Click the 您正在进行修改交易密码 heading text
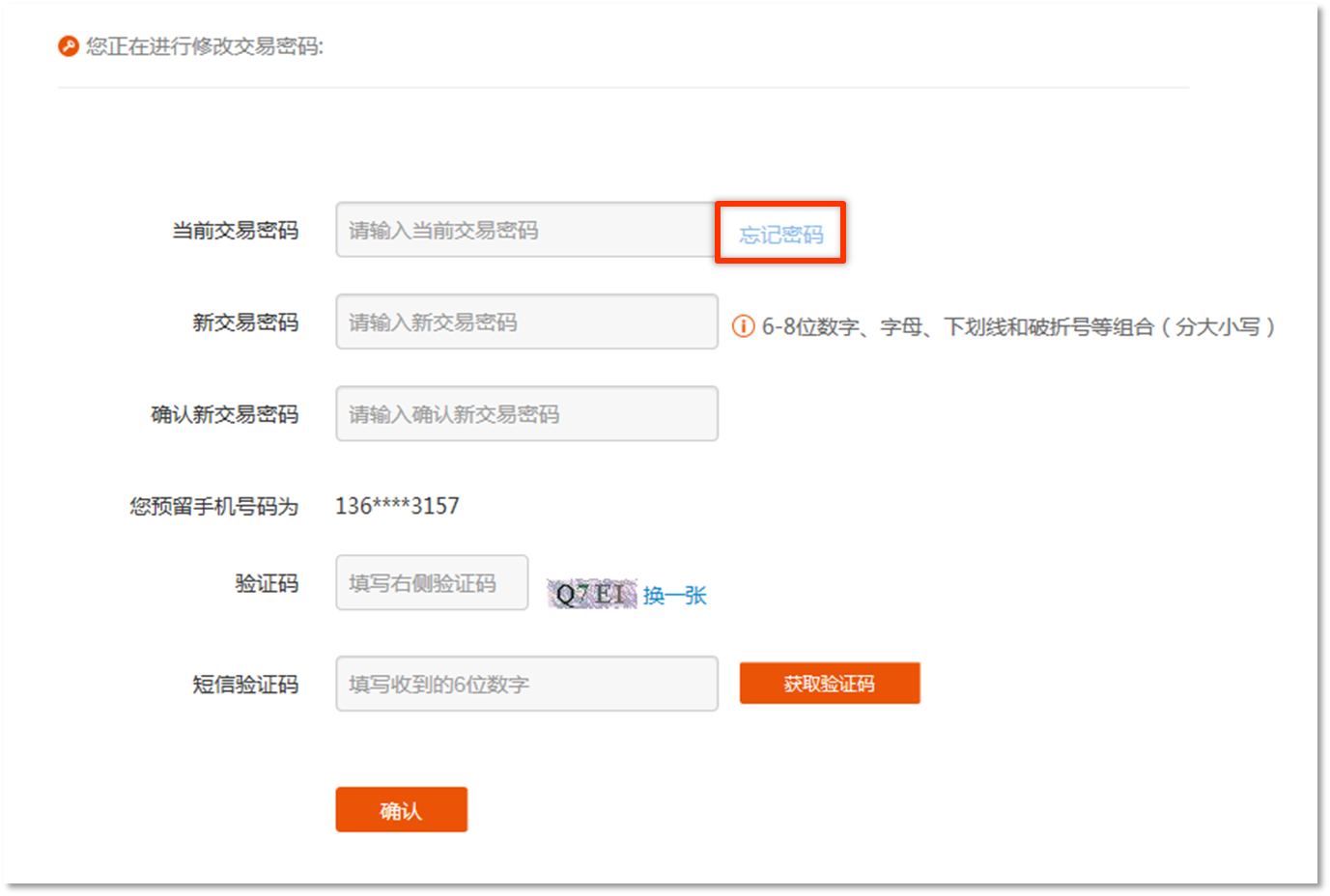1330x896 pixels. 204,46
